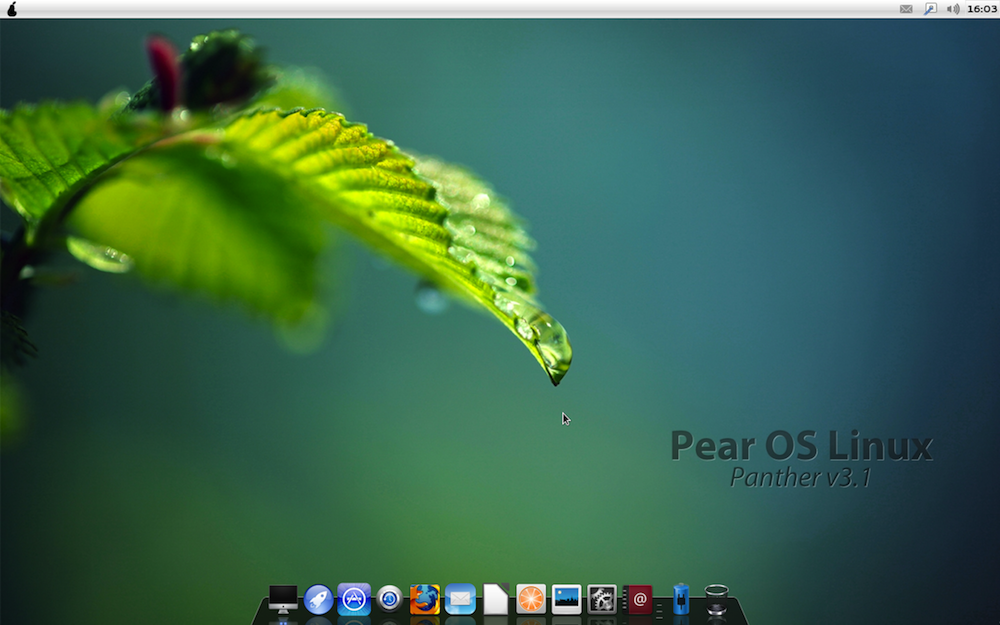Open System Settings via the gears icon

coord(601,600)
